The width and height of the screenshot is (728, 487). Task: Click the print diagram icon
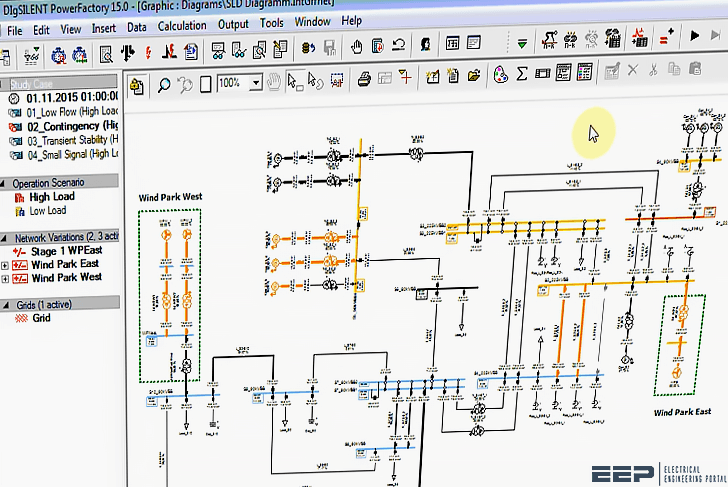pos(365,79)
